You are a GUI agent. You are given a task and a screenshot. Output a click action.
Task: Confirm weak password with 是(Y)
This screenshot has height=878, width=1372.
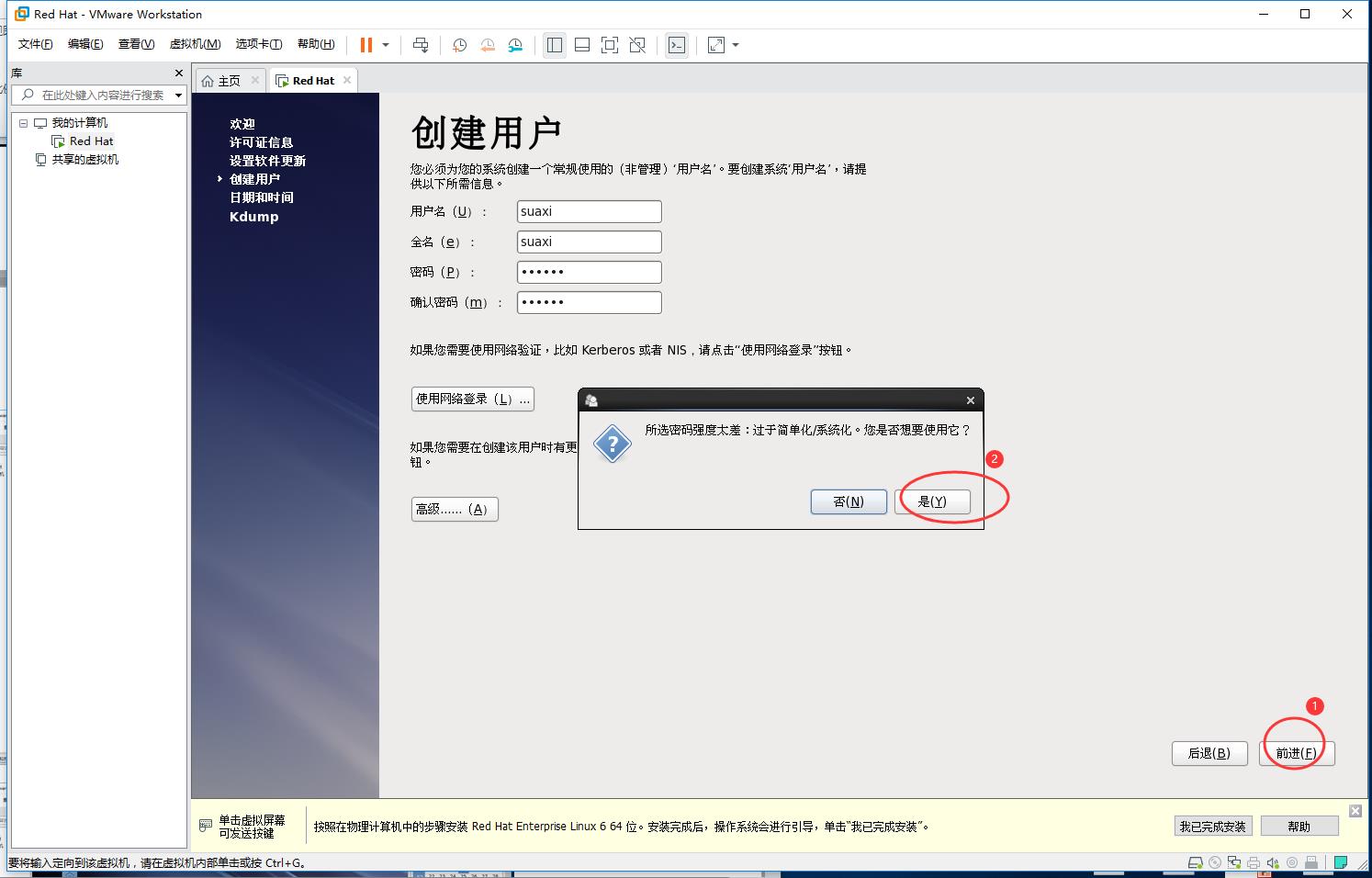932,501
